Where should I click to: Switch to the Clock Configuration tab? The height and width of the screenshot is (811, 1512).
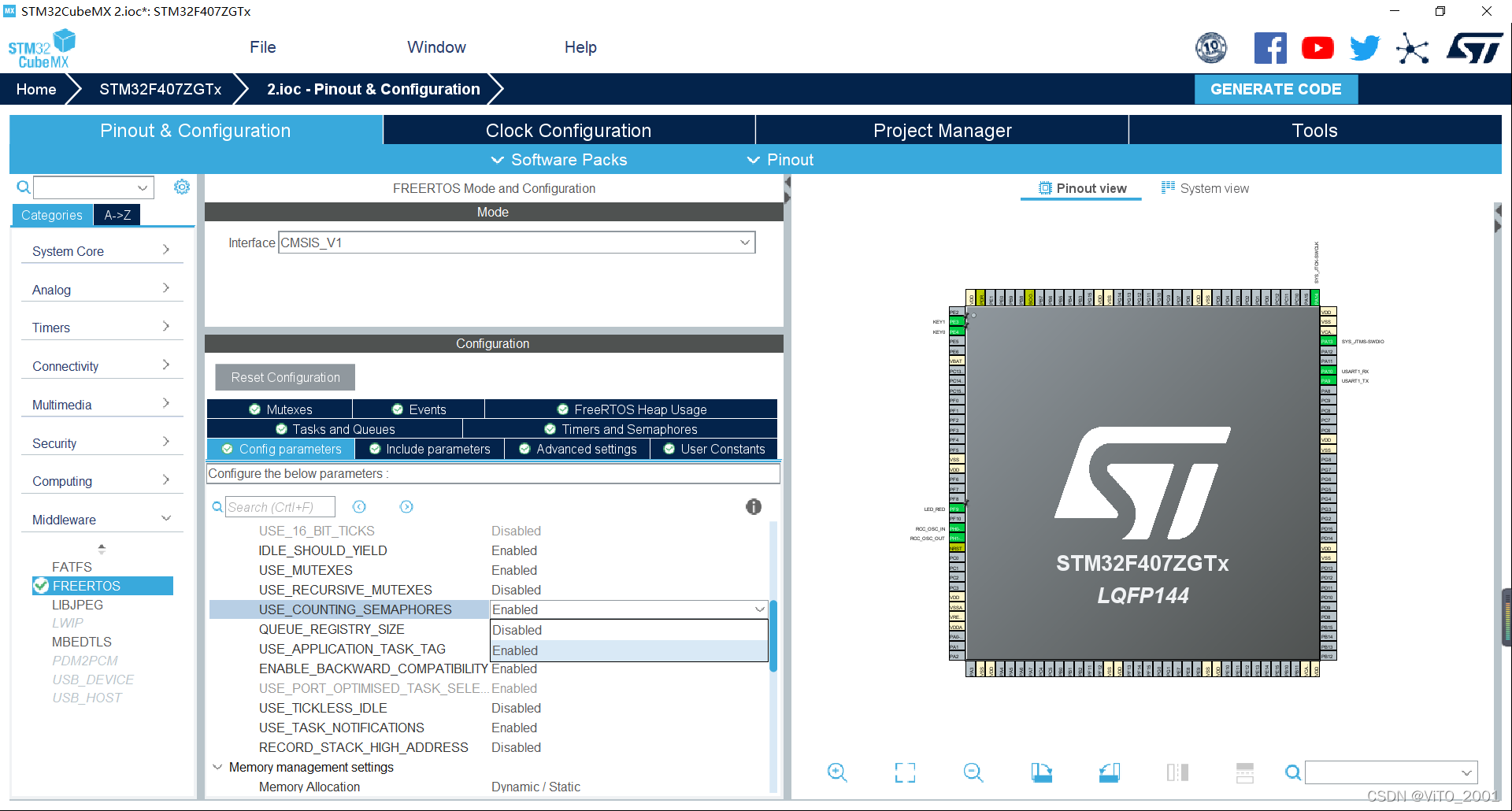[569, 131]
